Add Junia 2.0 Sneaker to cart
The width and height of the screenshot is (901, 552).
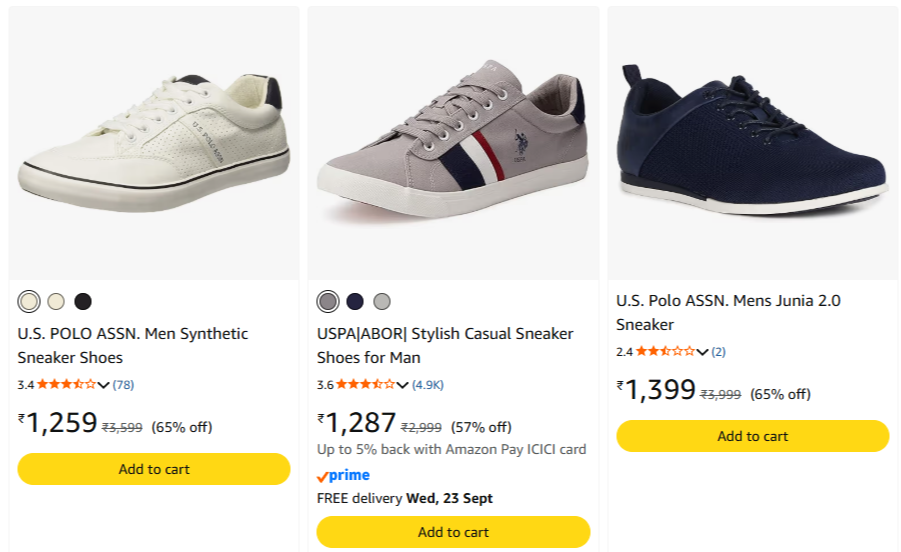point(753,436)
